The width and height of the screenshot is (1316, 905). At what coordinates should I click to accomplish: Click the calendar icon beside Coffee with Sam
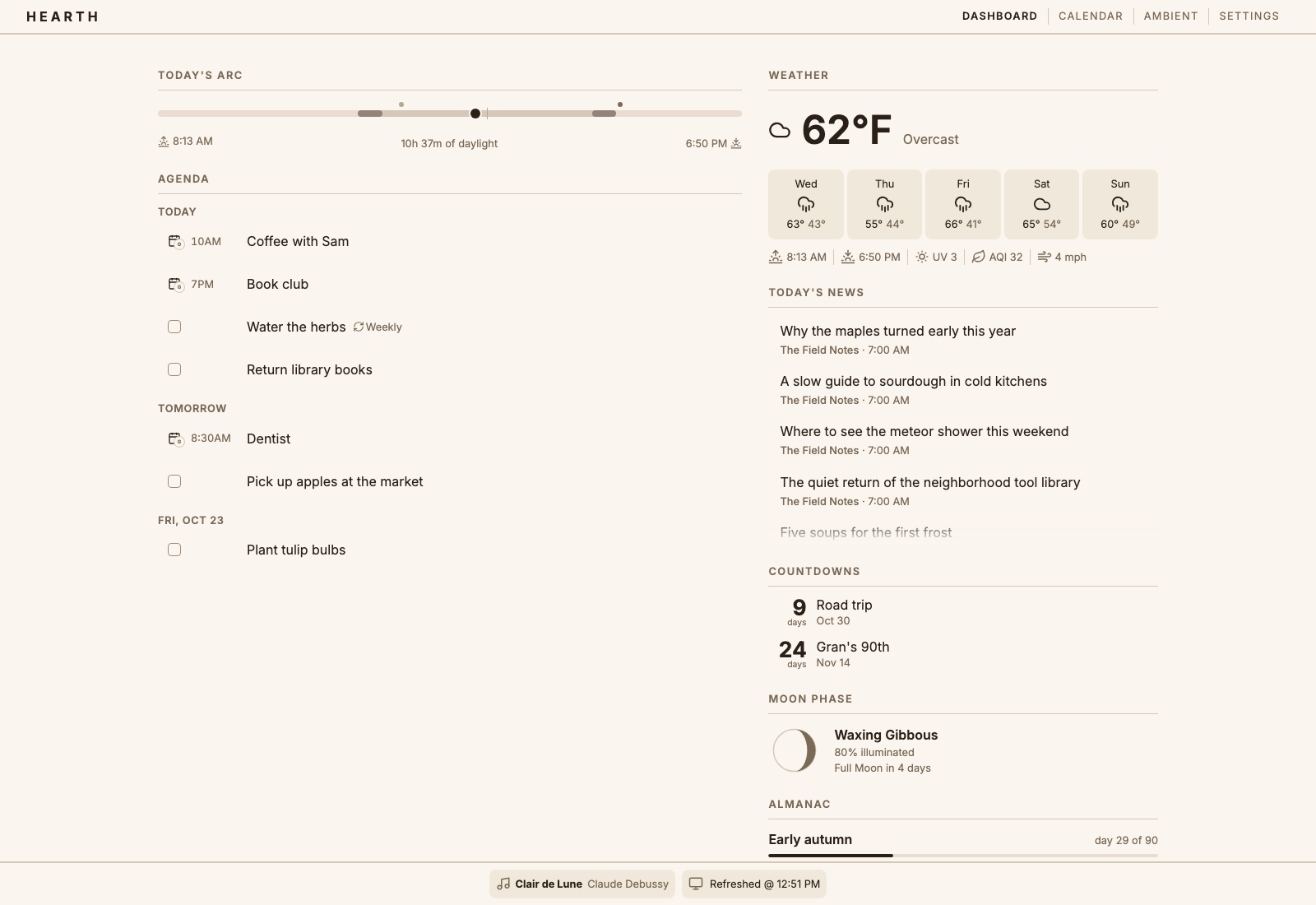click(x=175, y=242)
